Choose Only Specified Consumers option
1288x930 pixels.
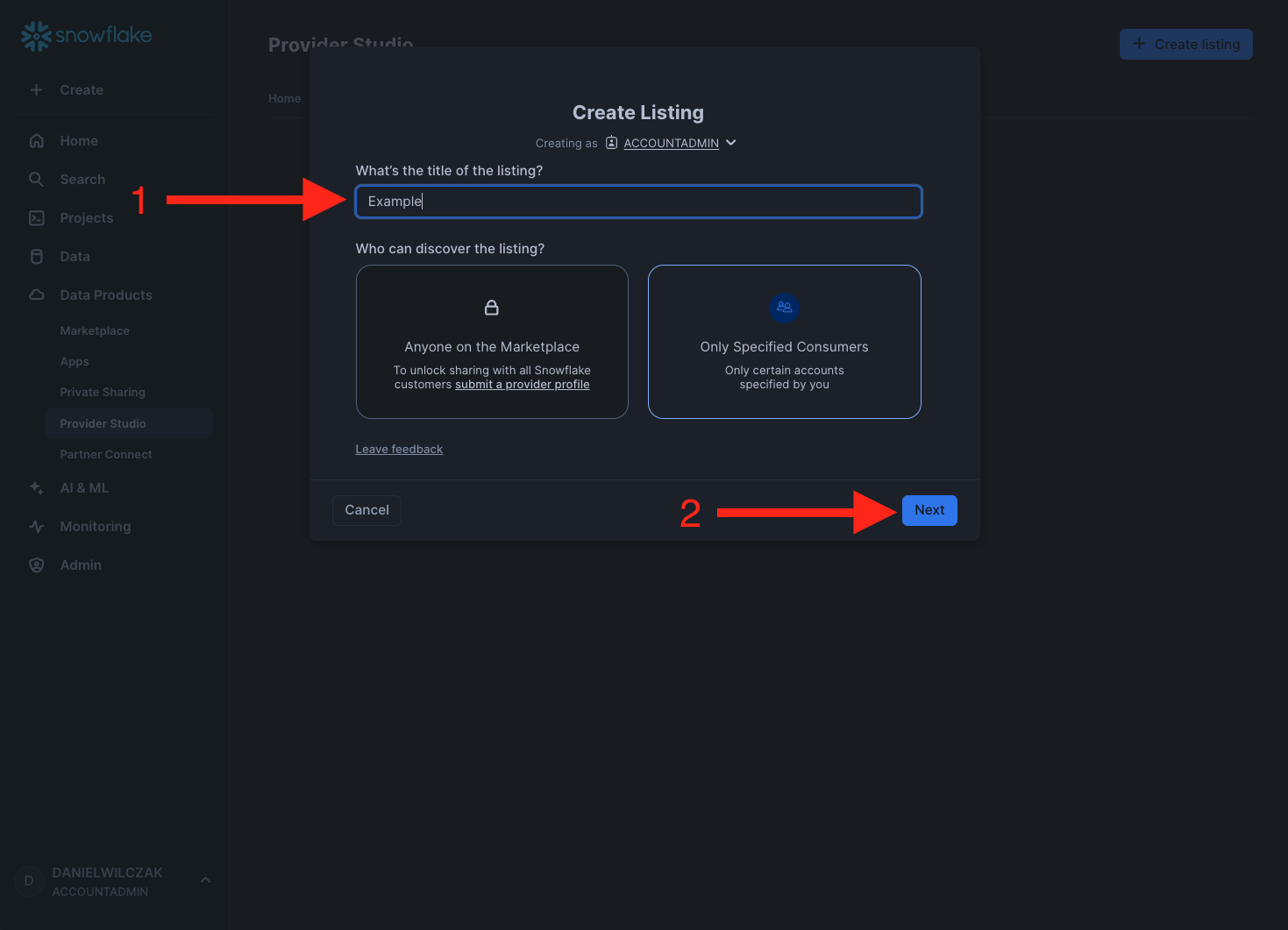[784, 342]
